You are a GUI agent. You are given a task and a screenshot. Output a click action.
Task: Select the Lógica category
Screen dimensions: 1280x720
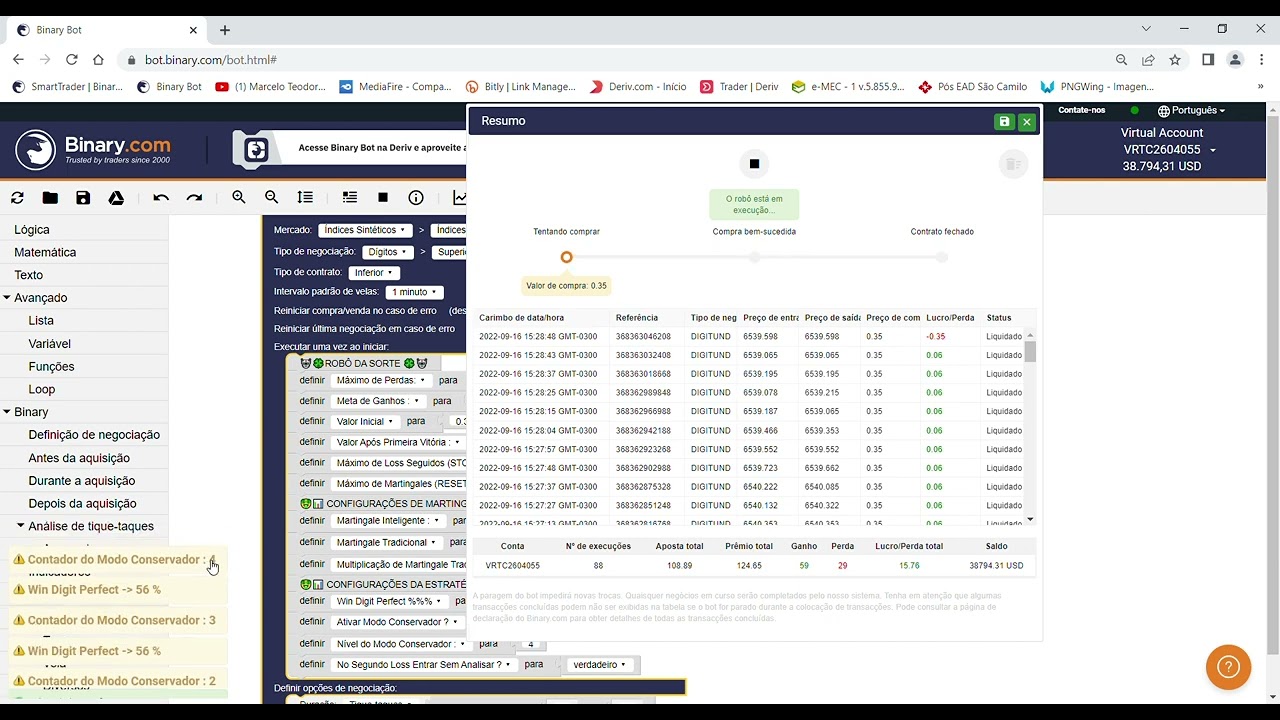[x=32, y=230]
